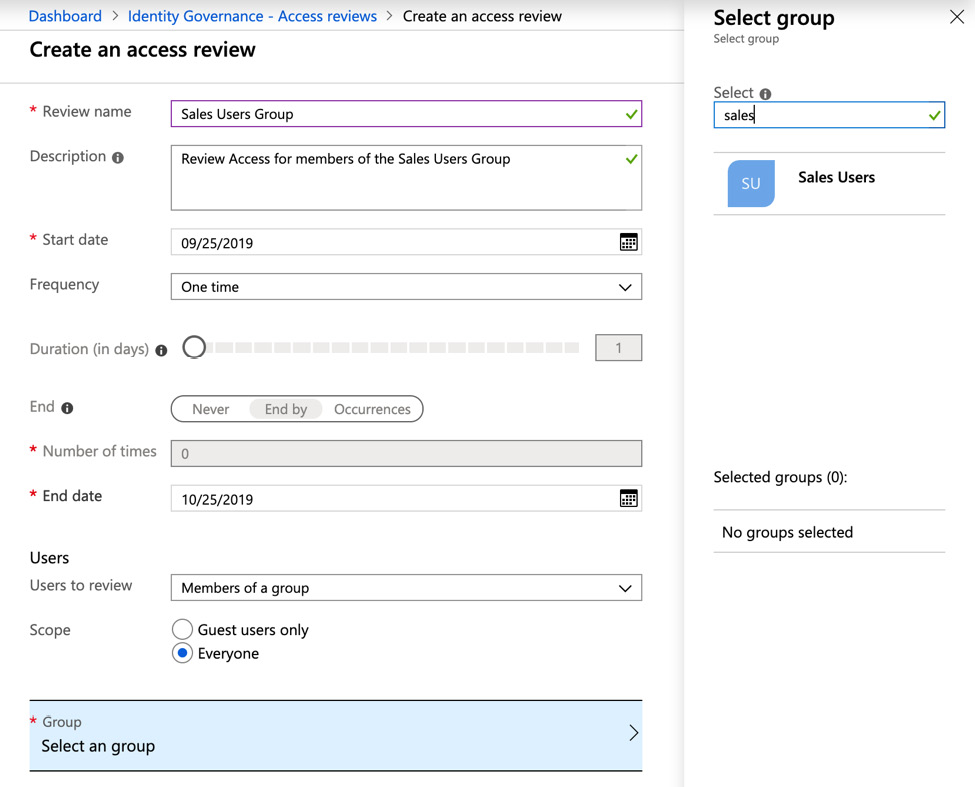
Task: Click the Duration slider handle
Action: click(x=195, y=347)
